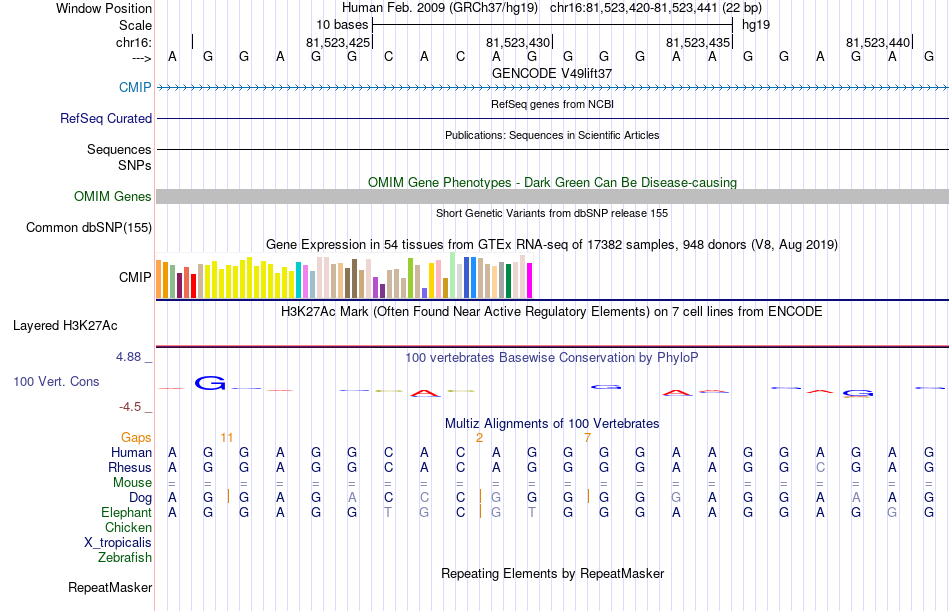Click the 10 bases scale bar
The image size is (950, 611).
553,25
